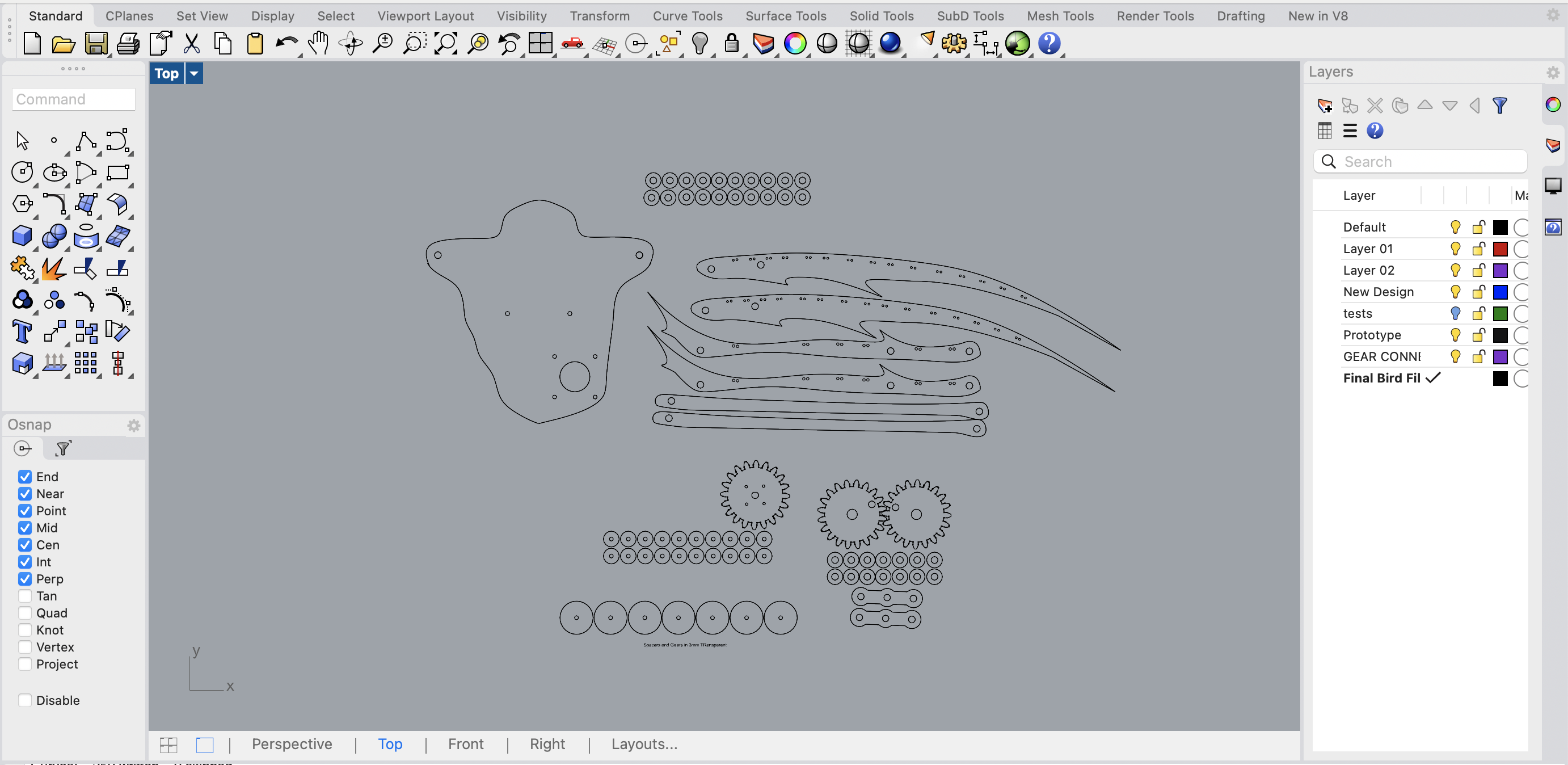Switch to the Right viewport tab
Viewport: 1568px width, 765px height.
click(x=547, y=745)
